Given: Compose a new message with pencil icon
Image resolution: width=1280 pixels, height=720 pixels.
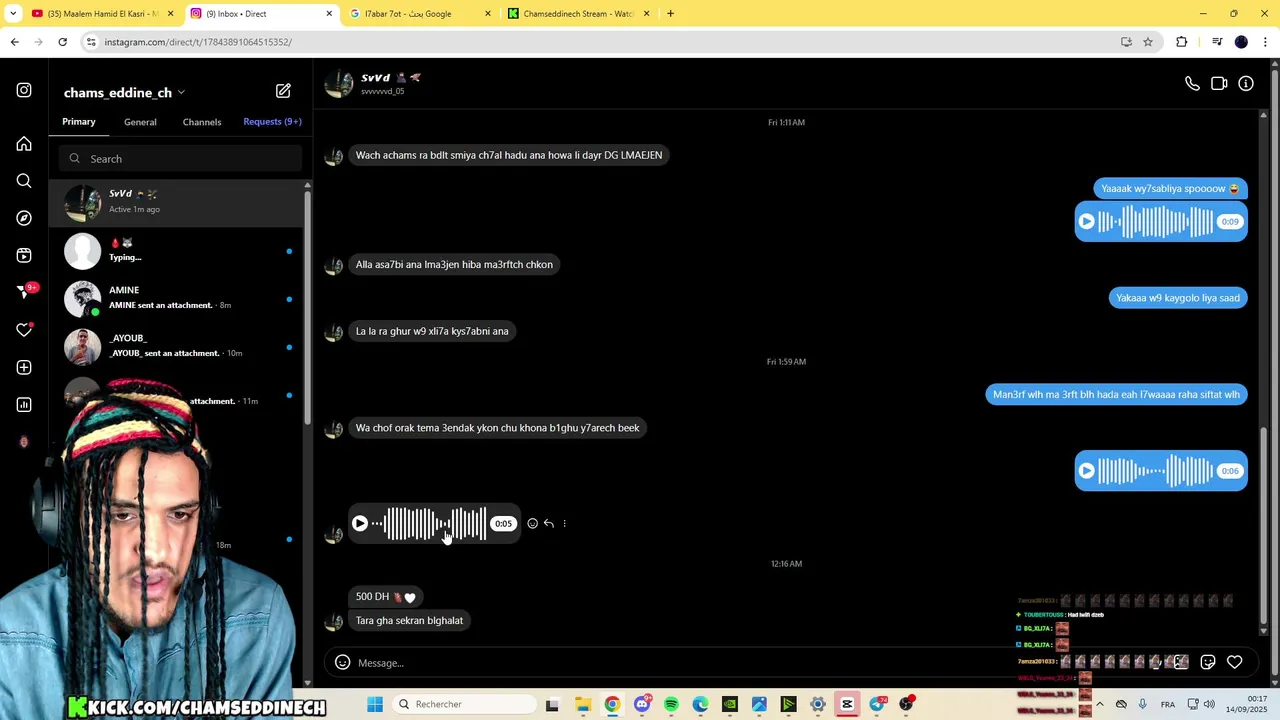Looking at the screenshot, I should click(x=283, y=91).
